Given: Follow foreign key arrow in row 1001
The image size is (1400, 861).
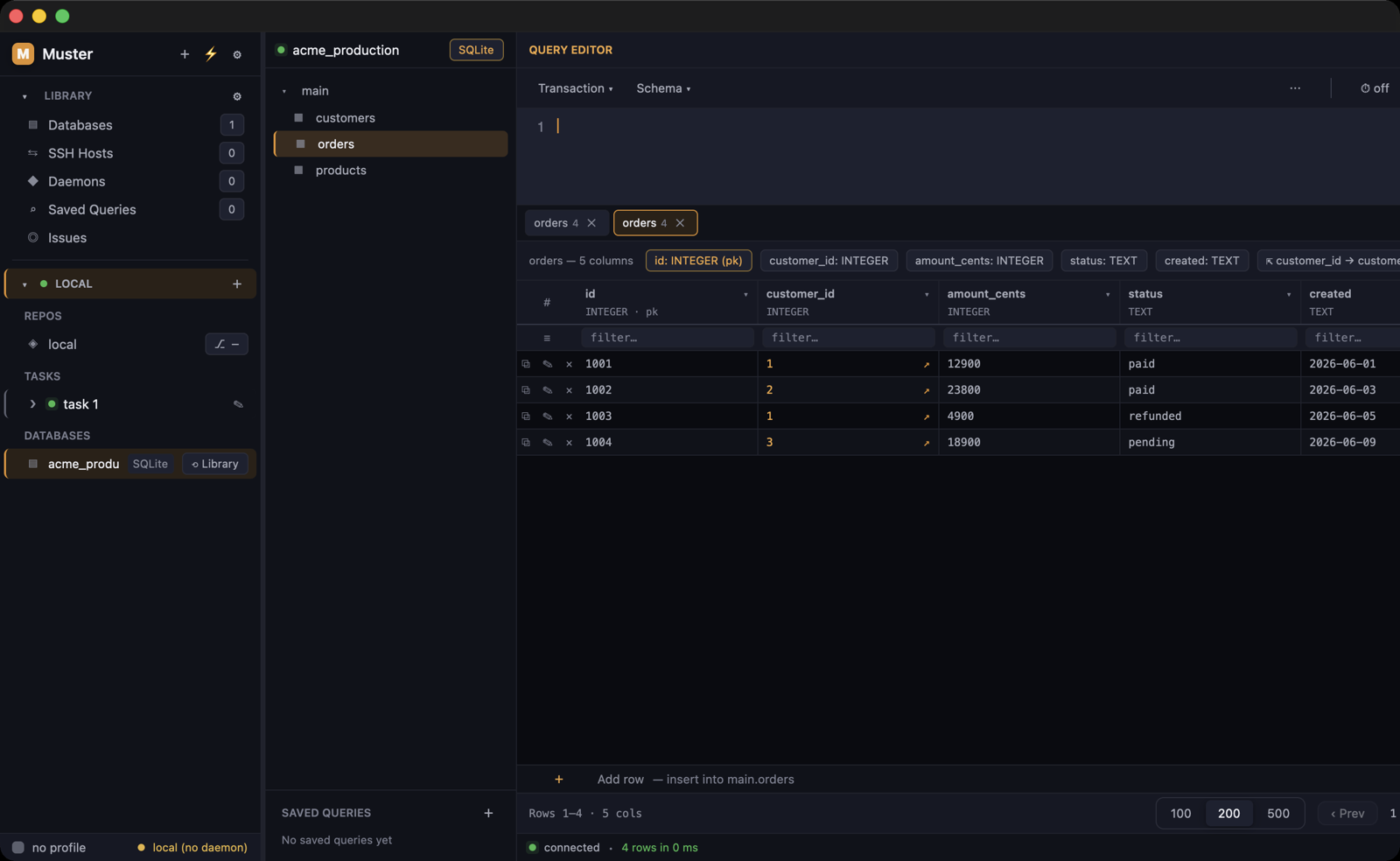Looking at the screenshot, I should coord(926,365).
